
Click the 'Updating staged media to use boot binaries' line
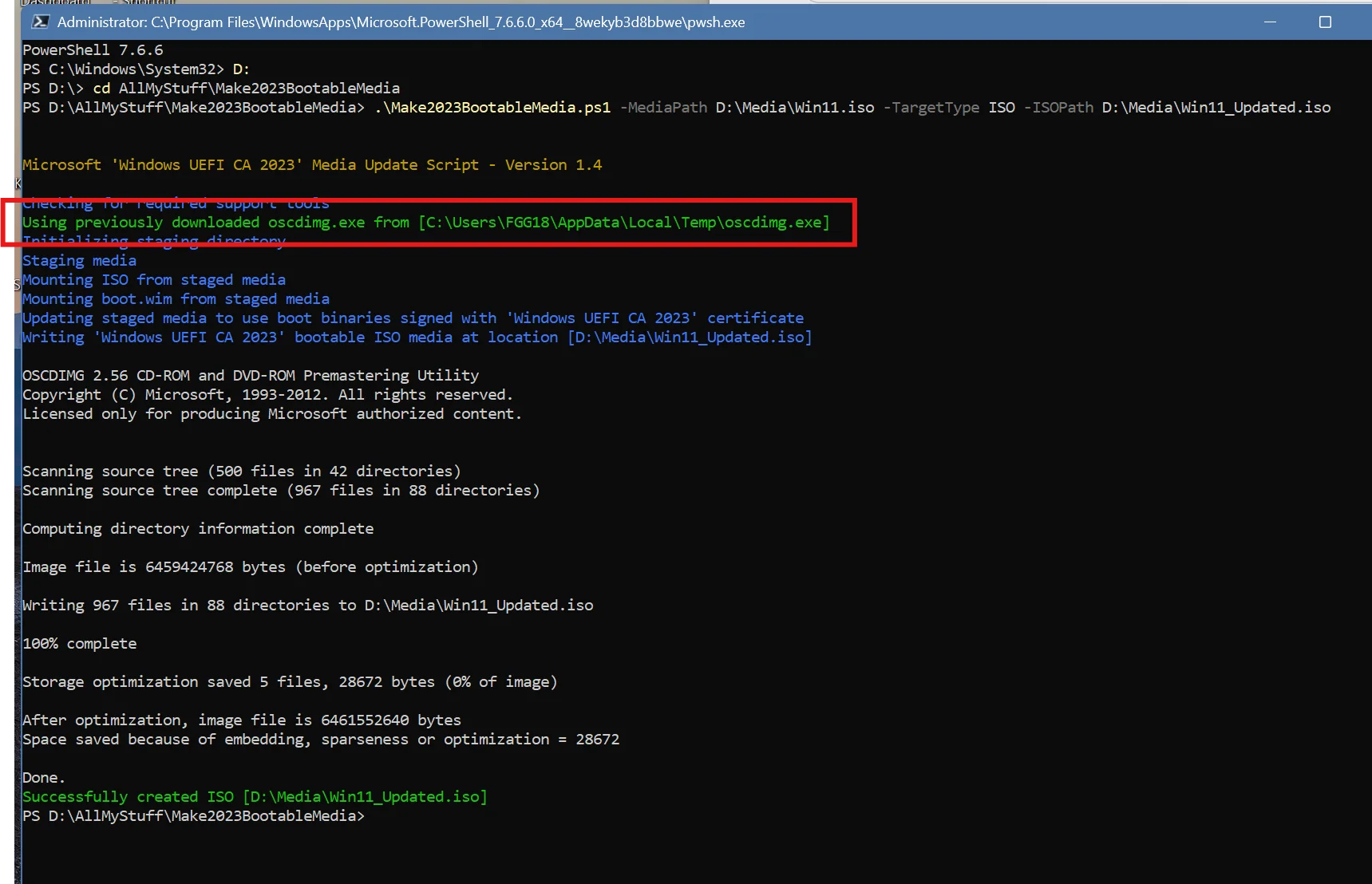point(413,318)
